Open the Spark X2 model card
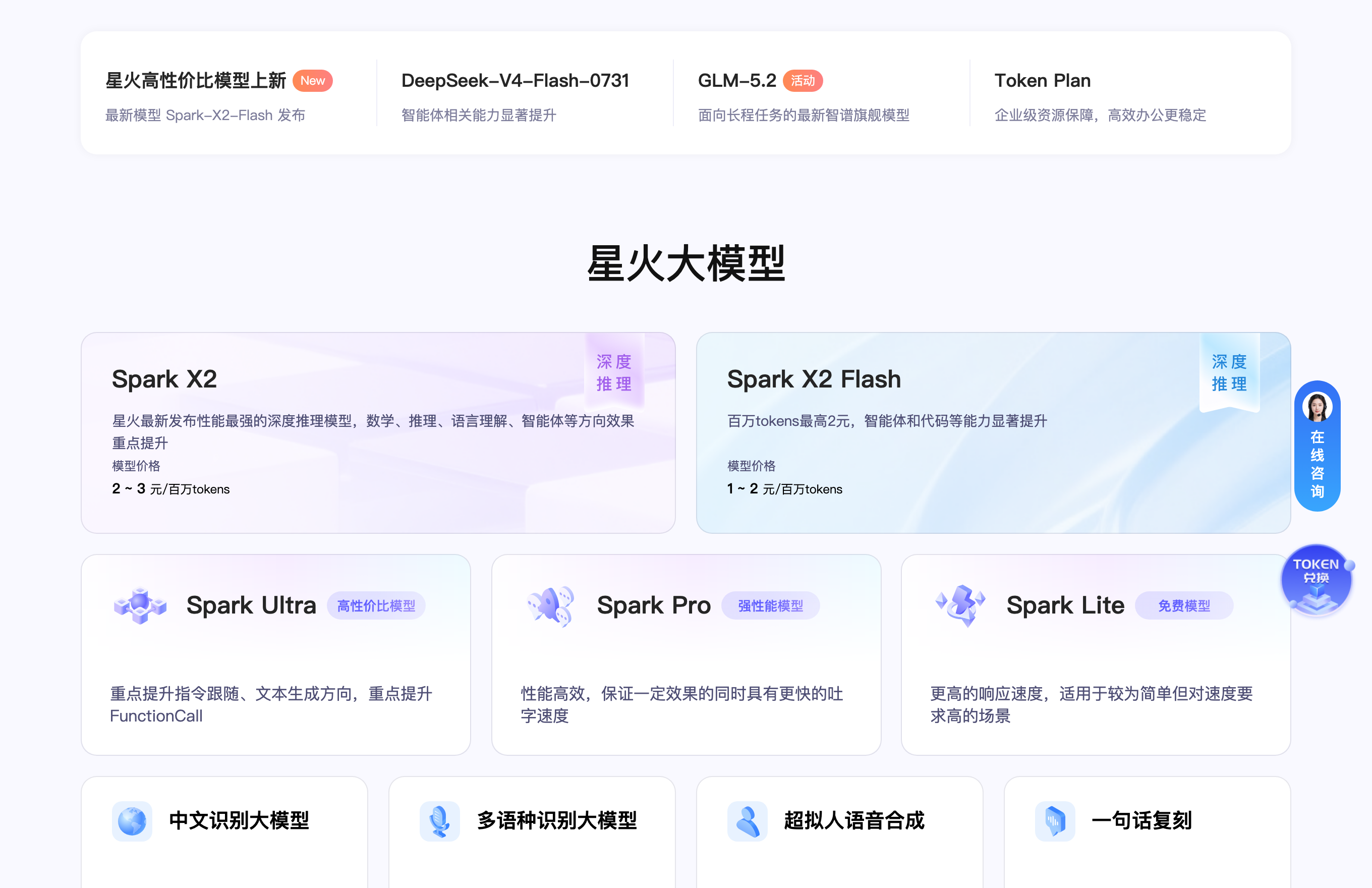 [378, 432]
